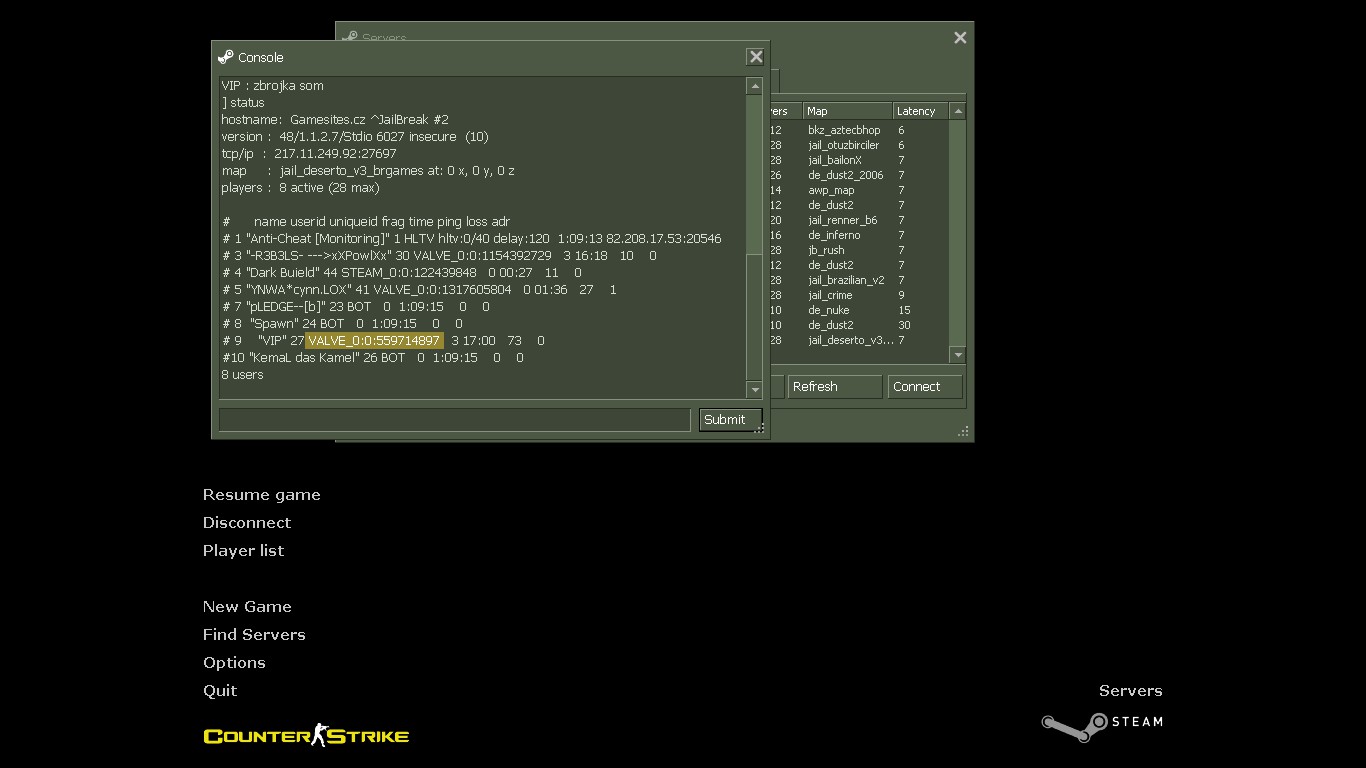Select the jail_otuzbirciler server row
Viewport: 1366px width, 768px height.
click(x=857, y=145)
